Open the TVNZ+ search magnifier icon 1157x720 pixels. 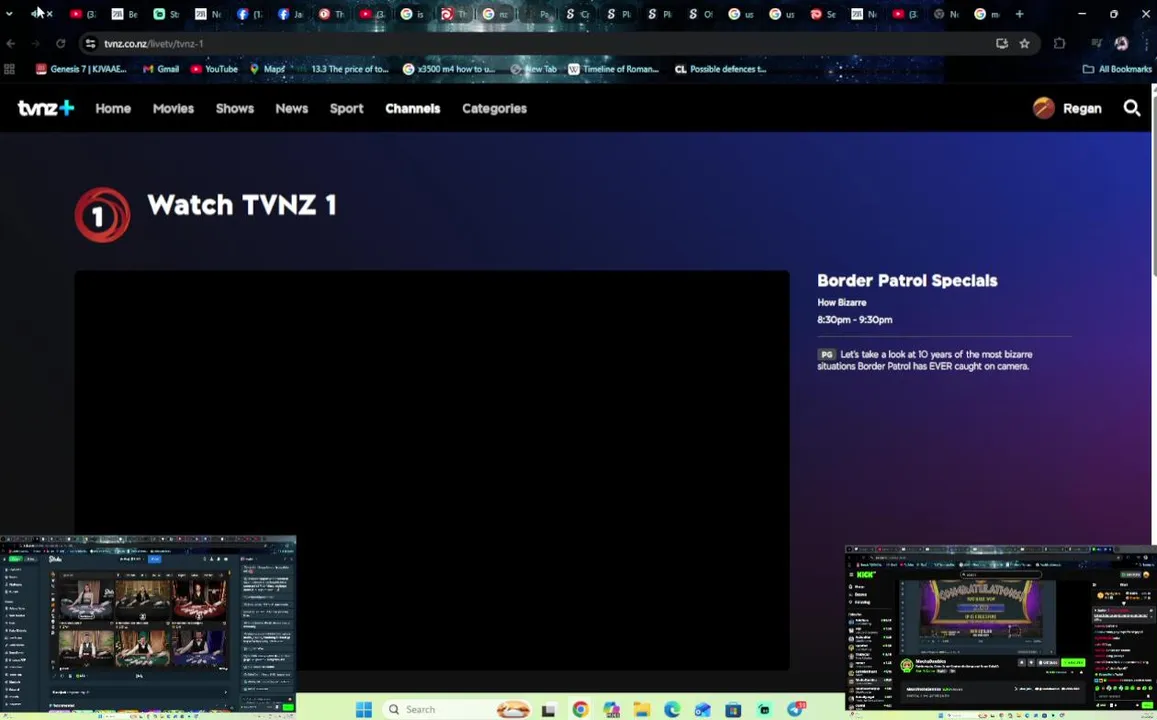point(1131,108)
